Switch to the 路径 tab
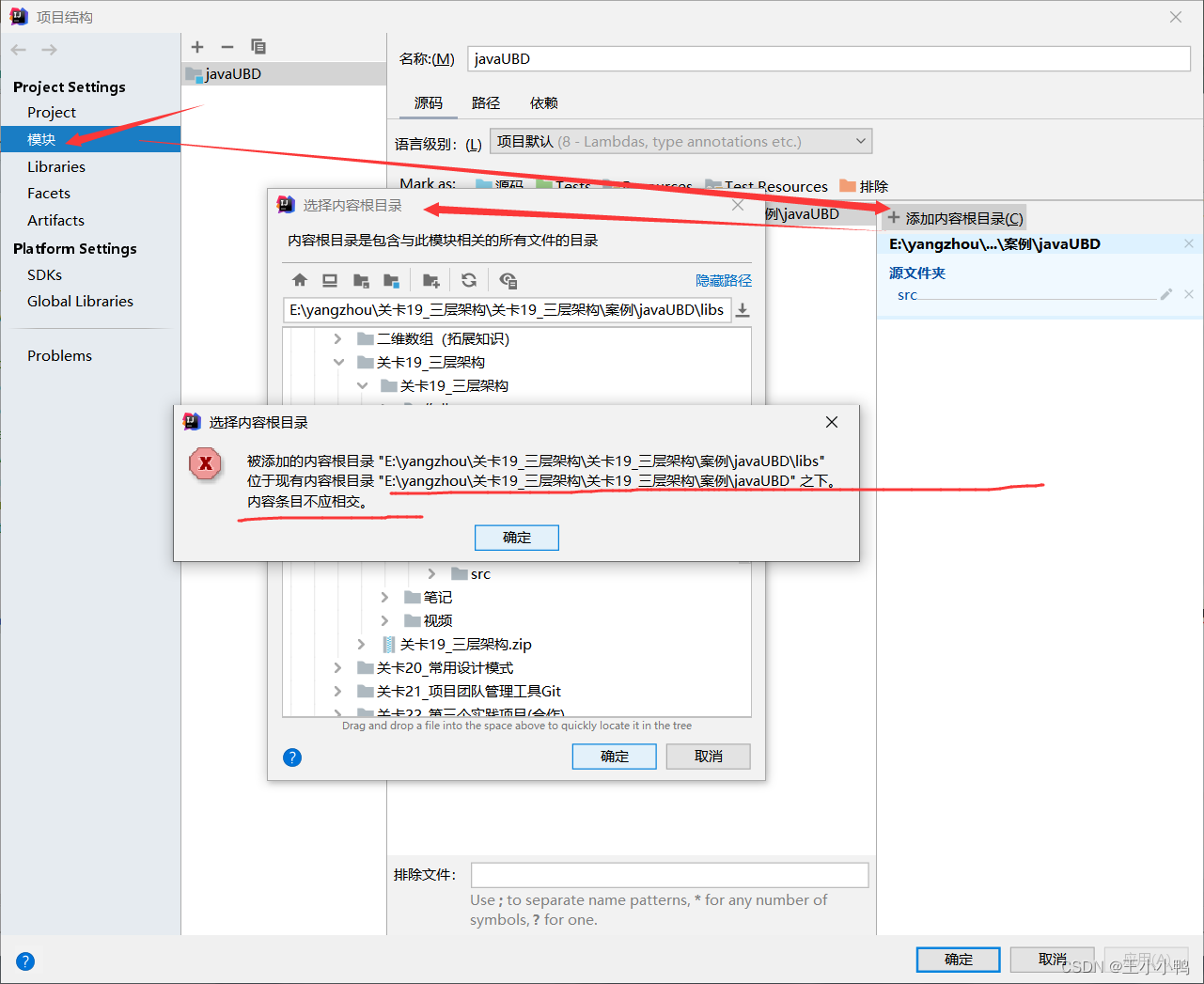The height and width of the screenshot is (984, 1204). (x=486, y=102)
